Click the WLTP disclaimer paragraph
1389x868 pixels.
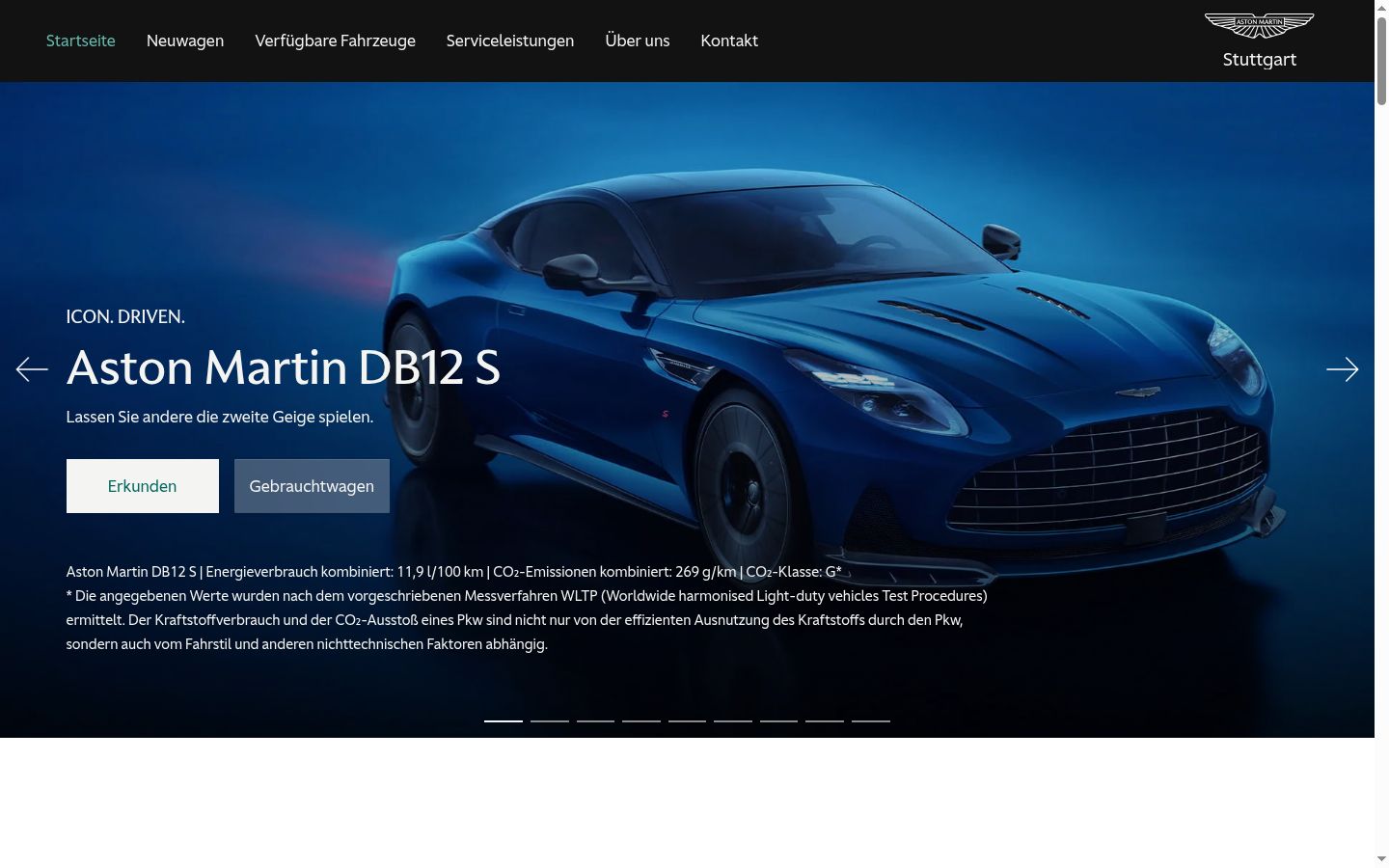527,619
